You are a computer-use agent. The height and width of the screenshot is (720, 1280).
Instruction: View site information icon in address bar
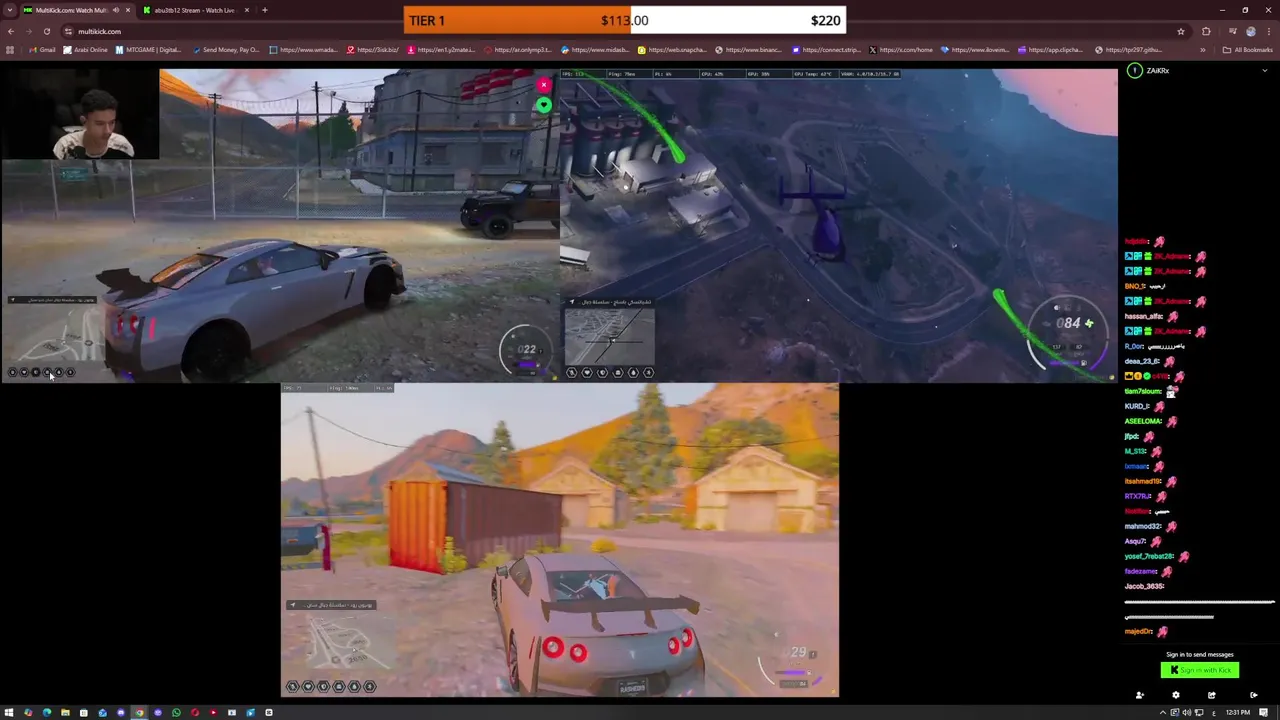coord(68,31)
